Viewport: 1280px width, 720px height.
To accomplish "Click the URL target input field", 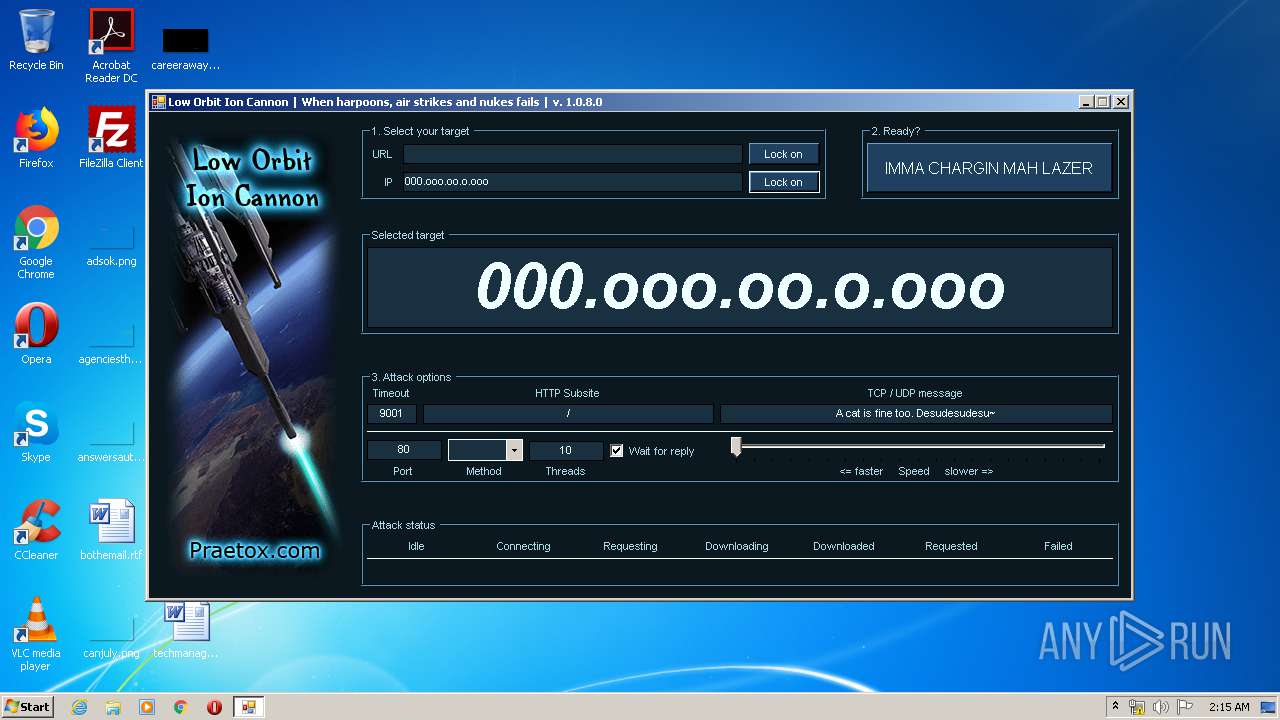I will coord(573,154).
